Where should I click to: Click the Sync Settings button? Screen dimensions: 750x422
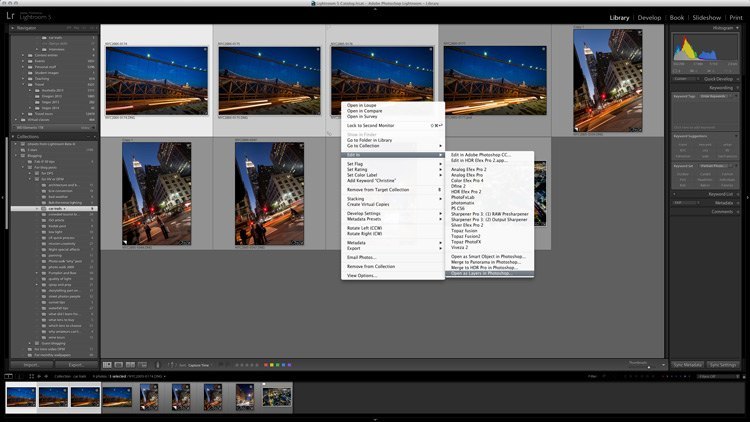point(723,365)
